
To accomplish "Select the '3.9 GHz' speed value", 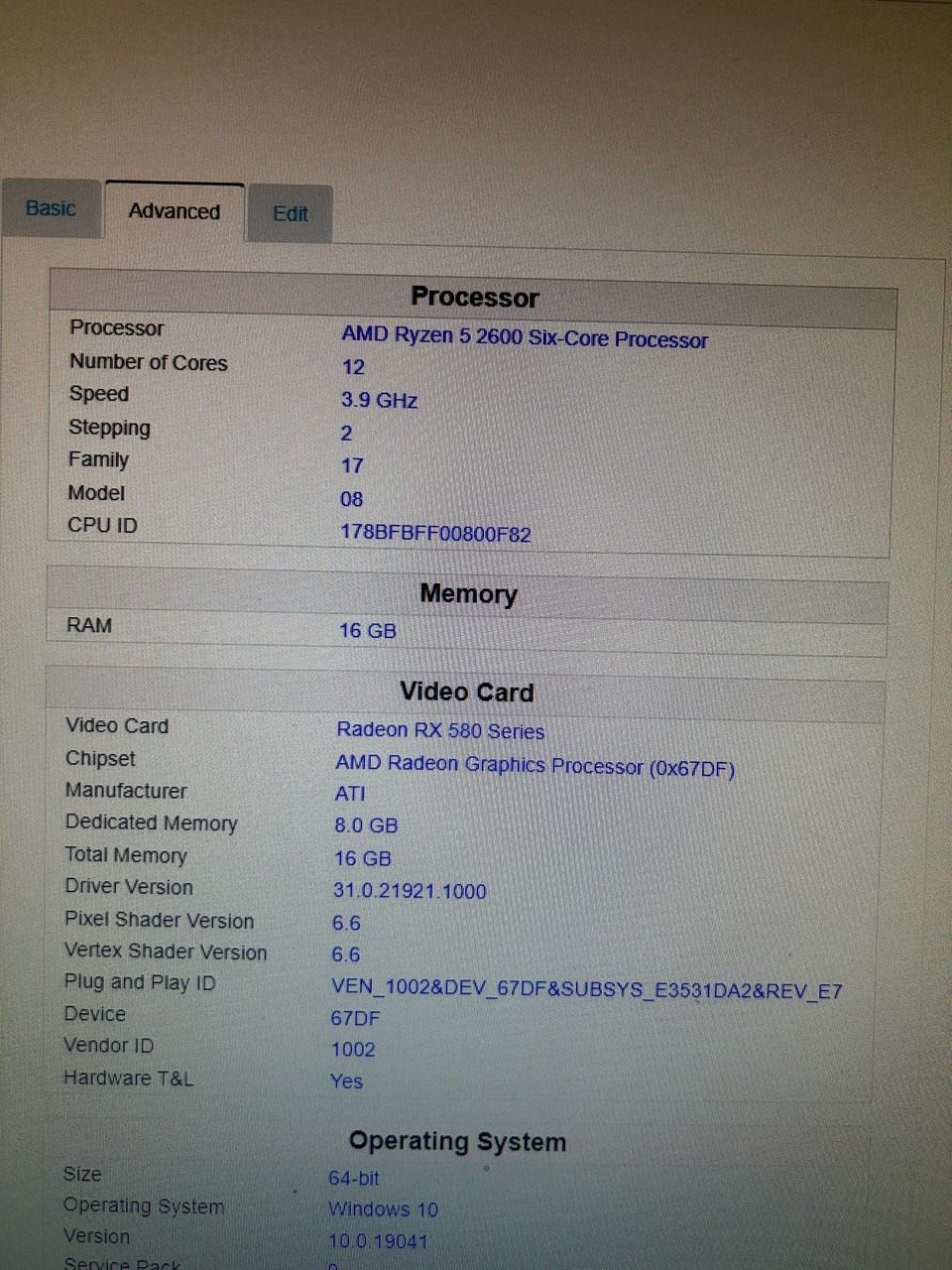I will point(379,400).
